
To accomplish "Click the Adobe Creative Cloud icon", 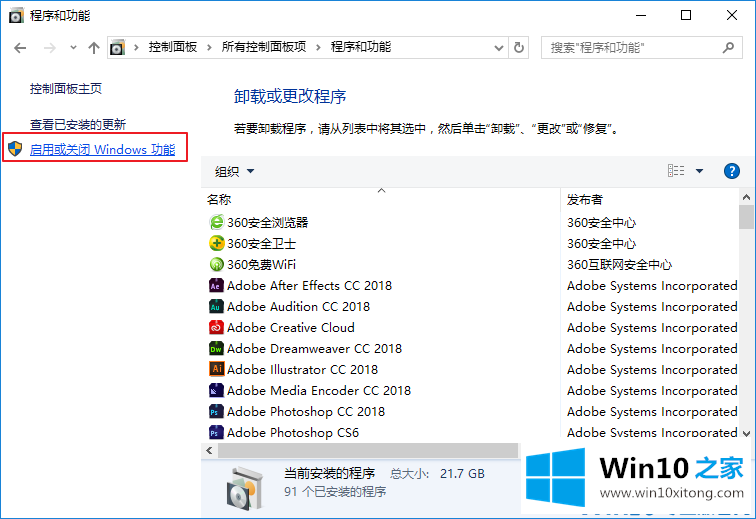I will click(x=216, y=328).
